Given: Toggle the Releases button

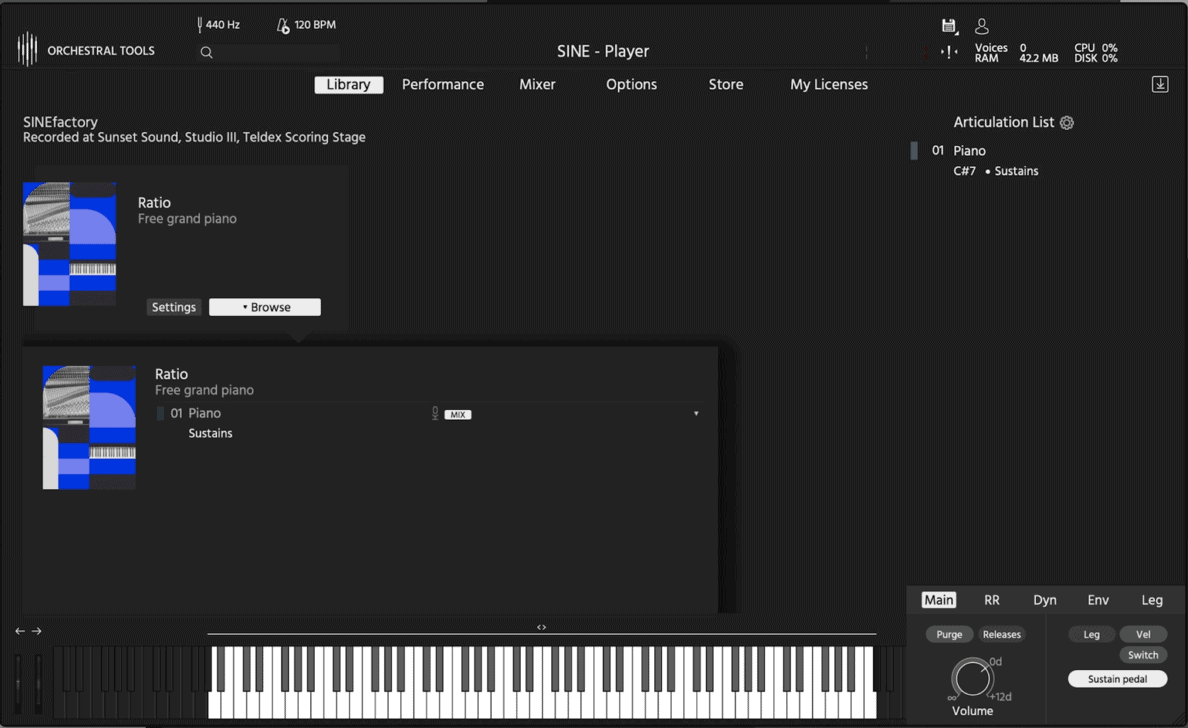Looking at the screenshot, I should (x=1001, y=634).
